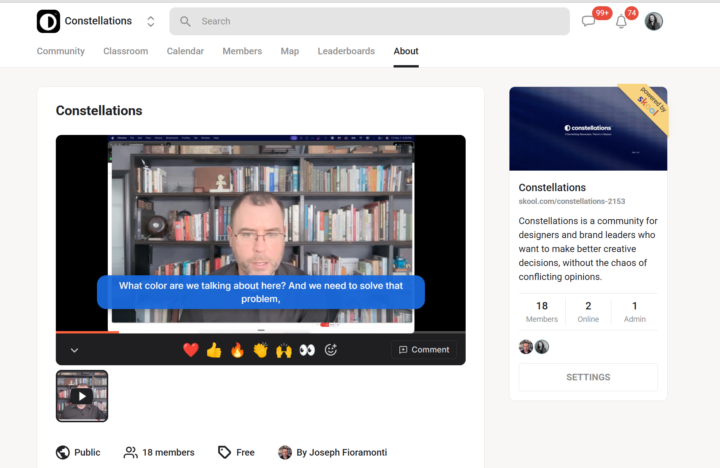Click the 1 Admin stat
This screenshot has width=720, height=468.
pyautogui.click(x=635, y=312)
